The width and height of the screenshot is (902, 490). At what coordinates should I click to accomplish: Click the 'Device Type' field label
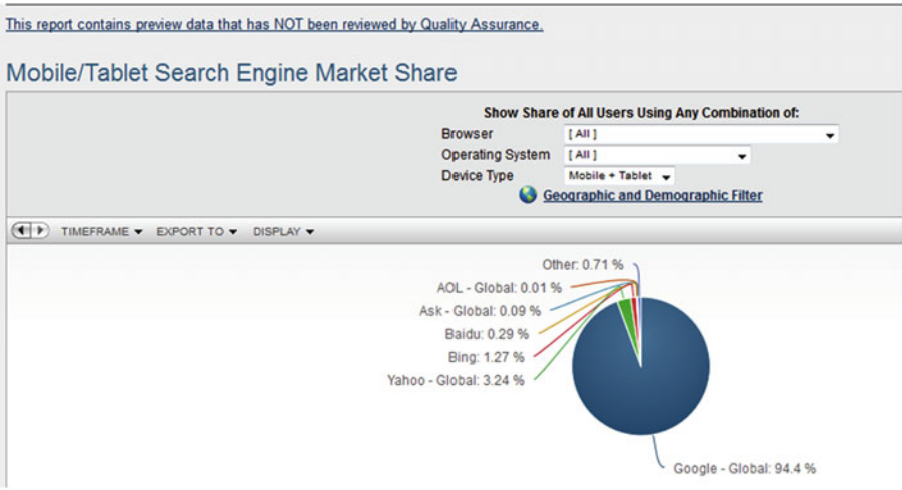(x=477, y=176)
